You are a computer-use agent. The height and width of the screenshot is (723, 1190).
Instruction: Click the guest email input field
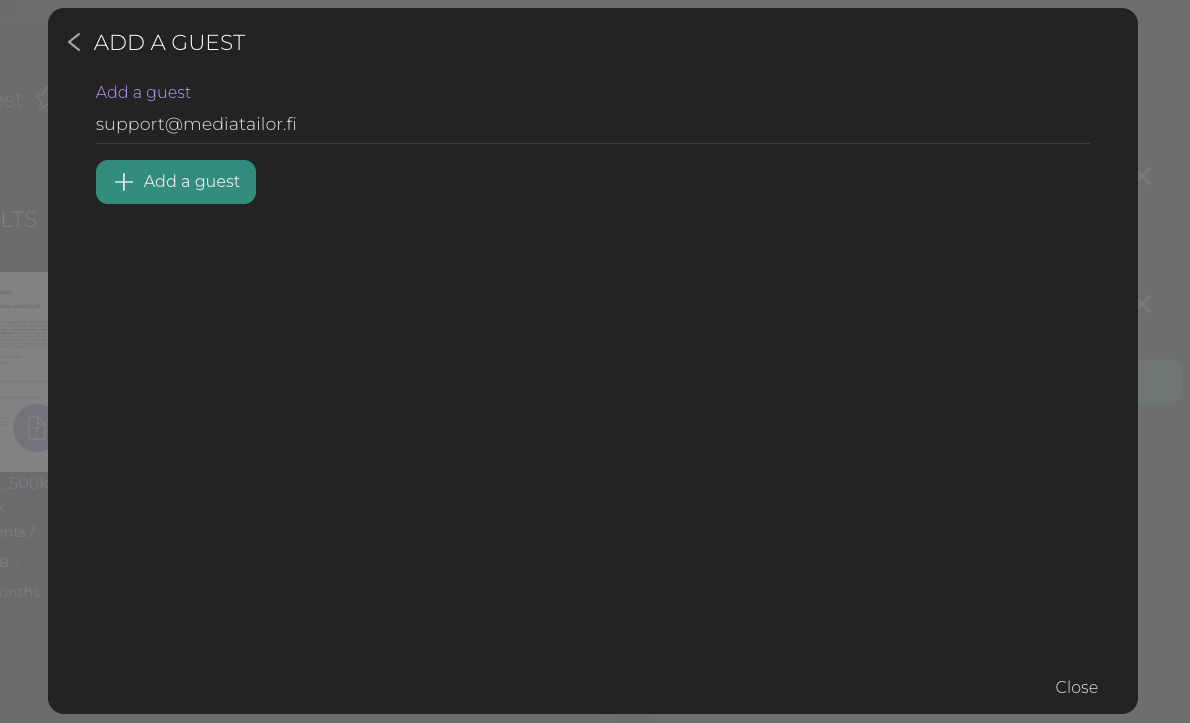592,124
